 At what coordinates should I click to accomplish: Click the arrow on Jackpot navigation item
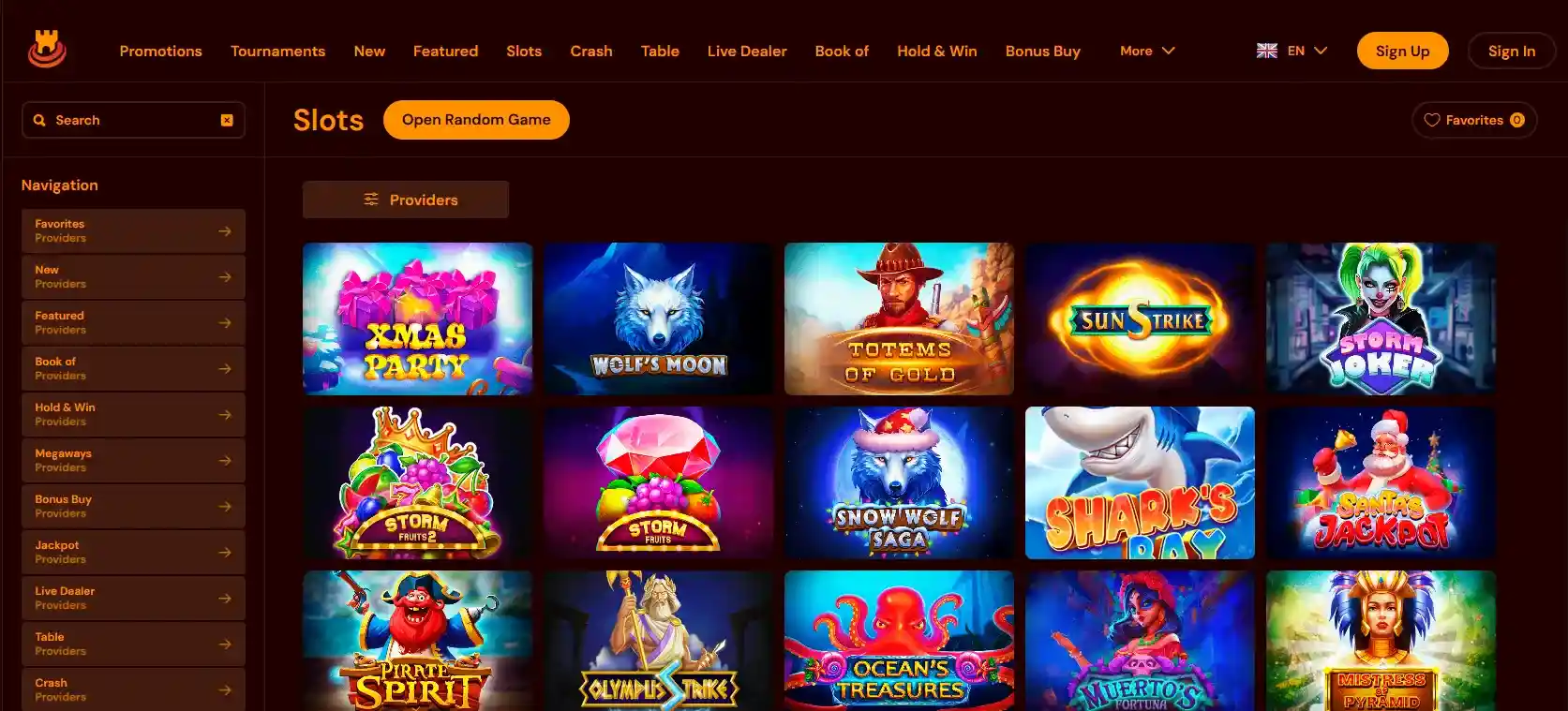tap(225, 552)
